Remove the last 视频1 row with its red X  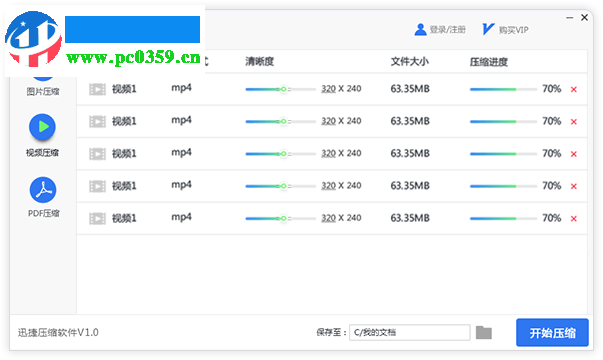pyautogui.click(x=574, y=219)
